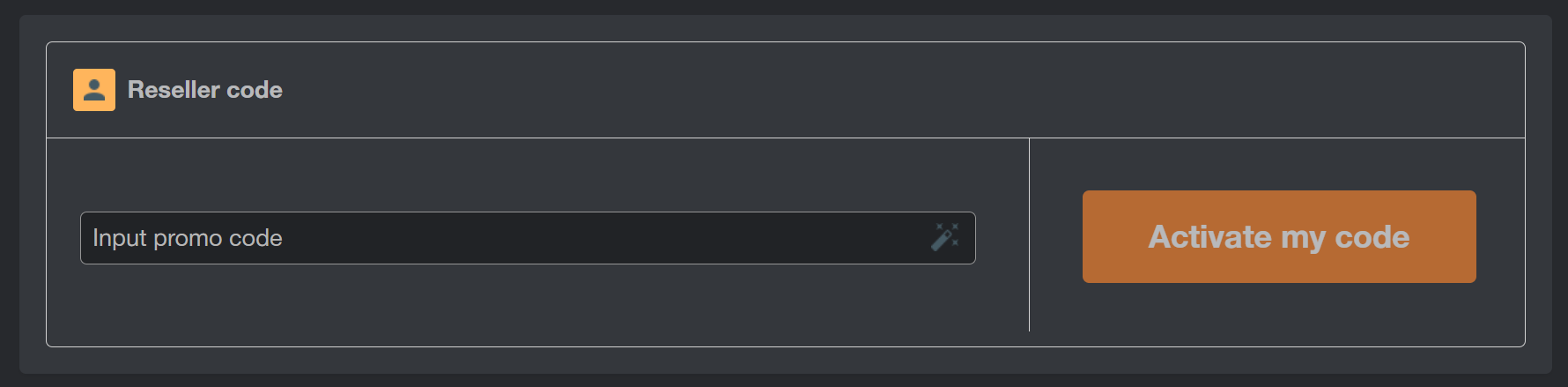Viewport: 1568px width, 387px height.
Task: Click inside the promo code text box
Action: (528, 238)
